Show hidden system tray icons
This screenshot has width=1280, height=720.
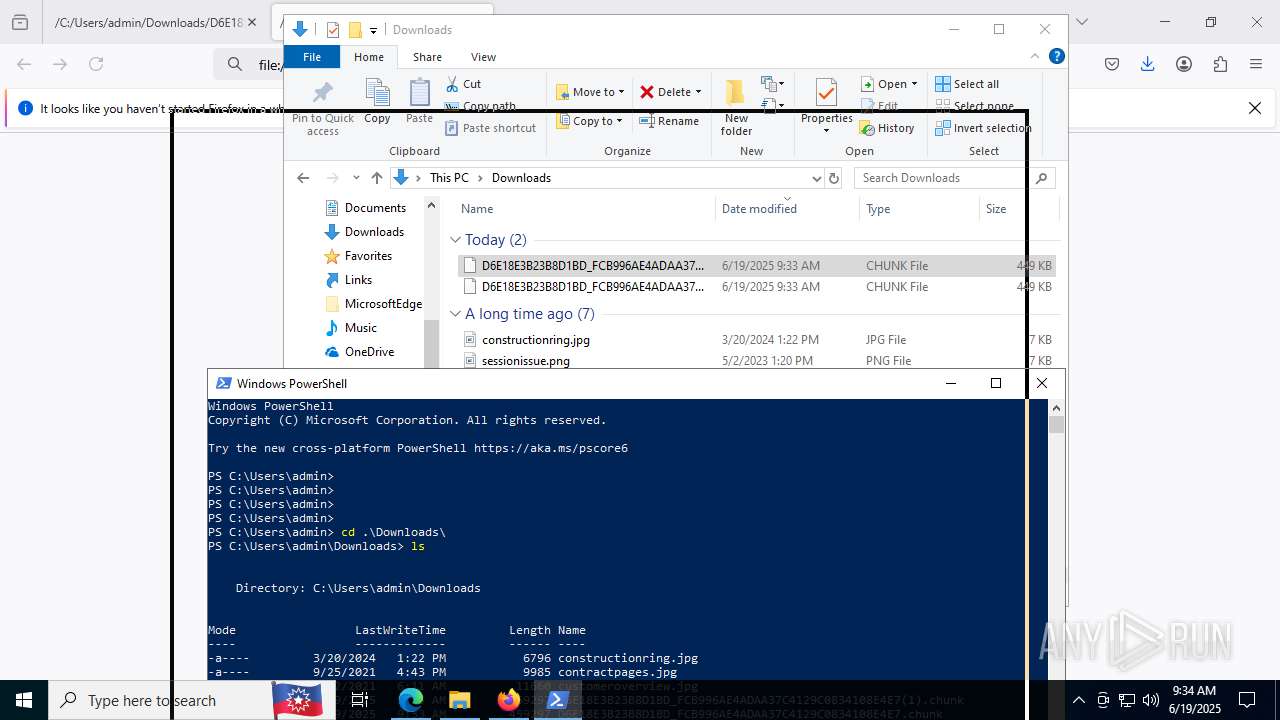click(x=1079, y=700)
